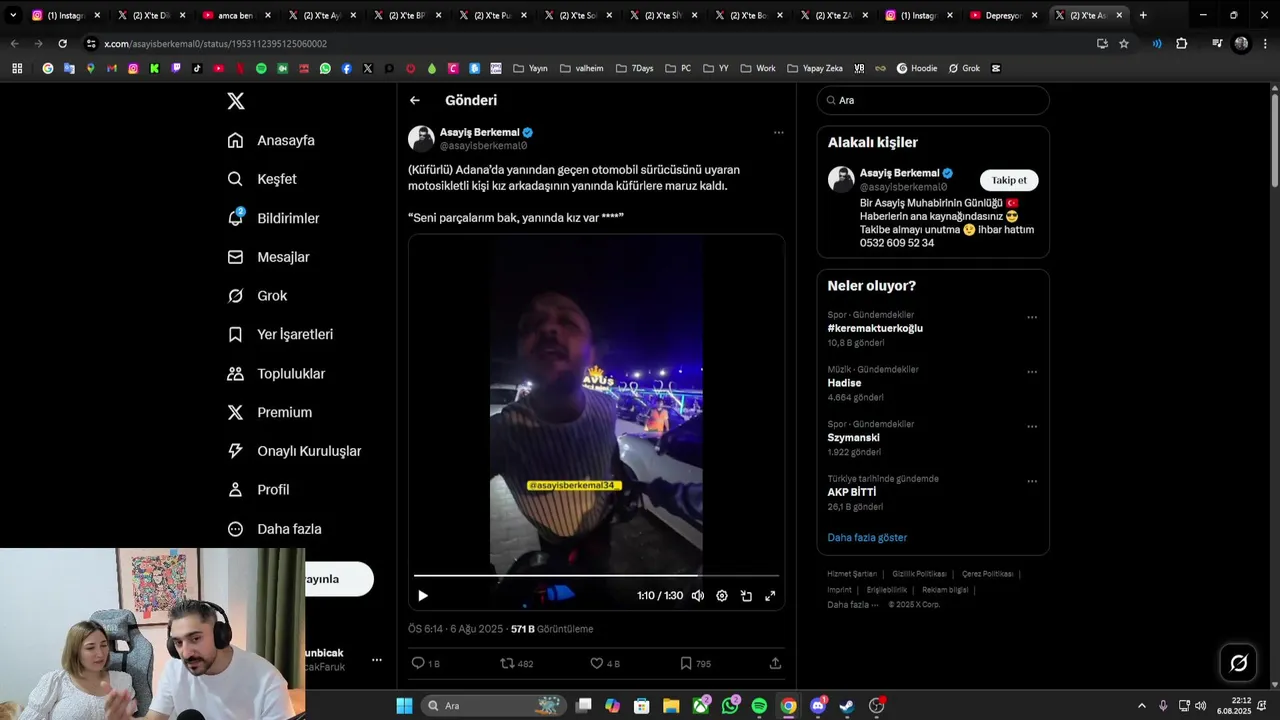This screenshot has width=1280, height=720.
Task: Open the Szymanski trending topic
Action: (853, 438)
